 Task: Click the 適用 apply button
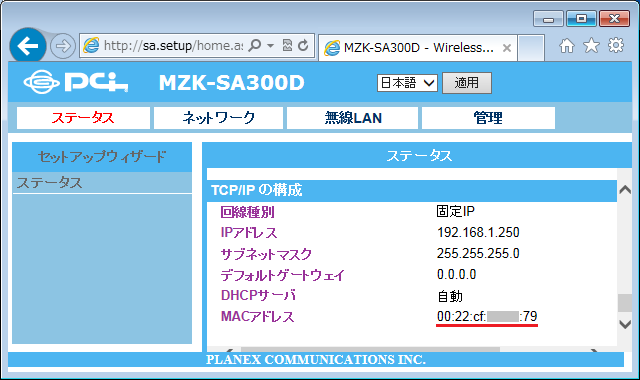click(467, 83)
